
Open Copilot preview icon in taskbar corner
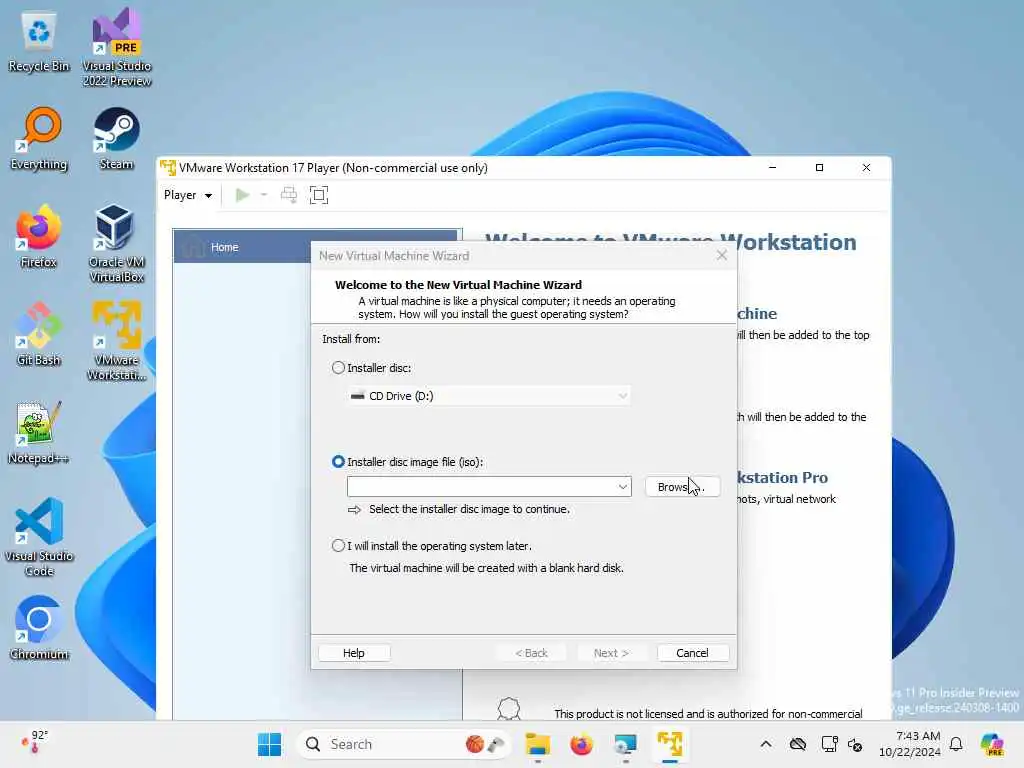(x=992, y=744)
